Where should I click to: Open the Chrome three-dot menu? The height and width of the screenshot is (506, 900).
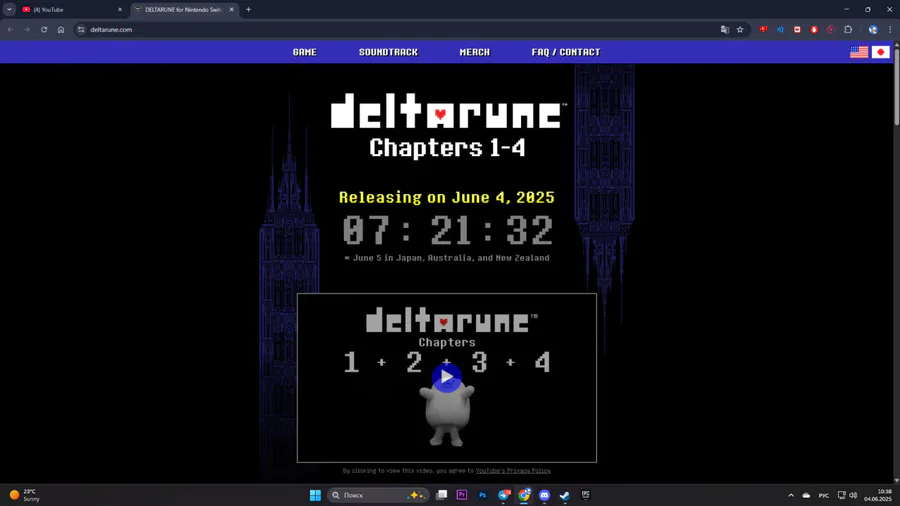point(890,29)
